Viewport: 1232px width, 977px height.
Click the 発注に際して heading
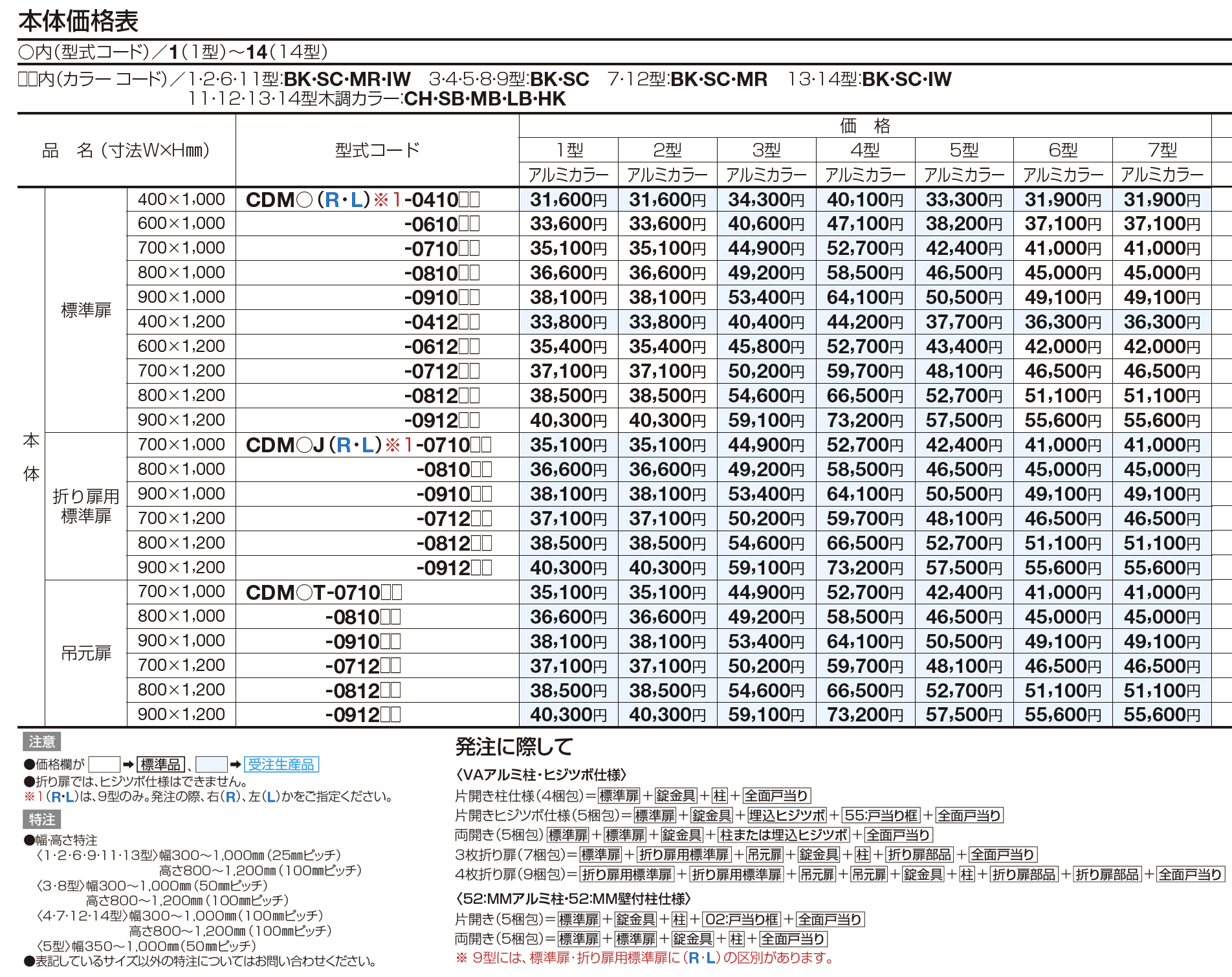click(514, 747)
